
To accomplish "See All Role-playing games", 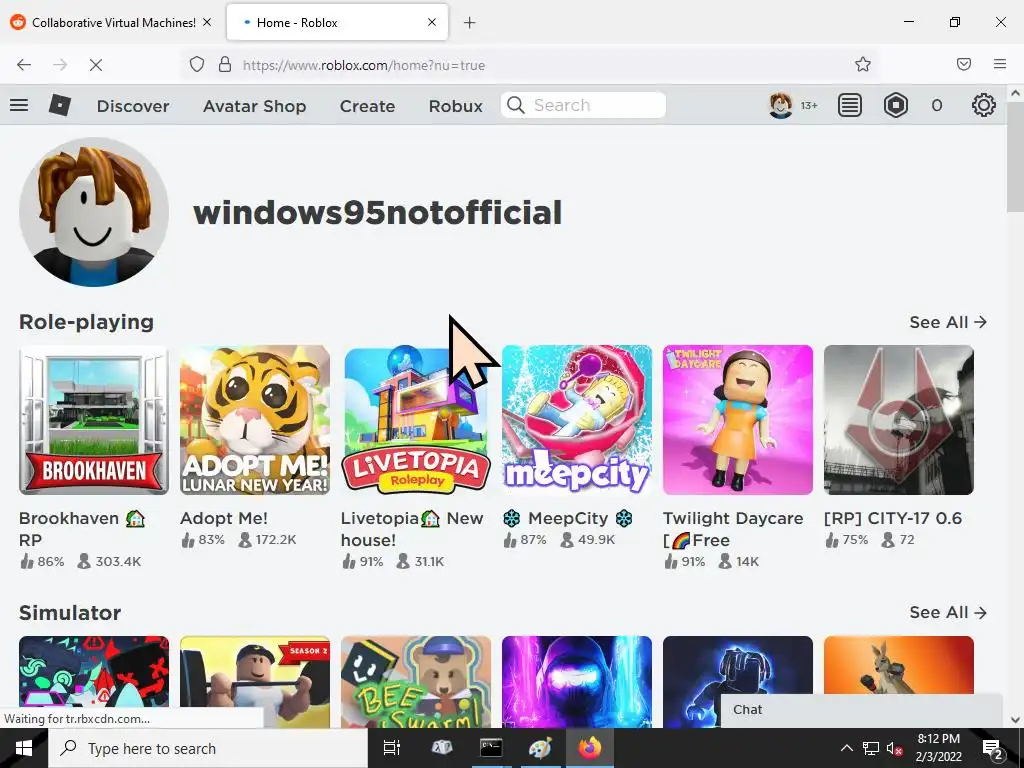I will point(948,322).
